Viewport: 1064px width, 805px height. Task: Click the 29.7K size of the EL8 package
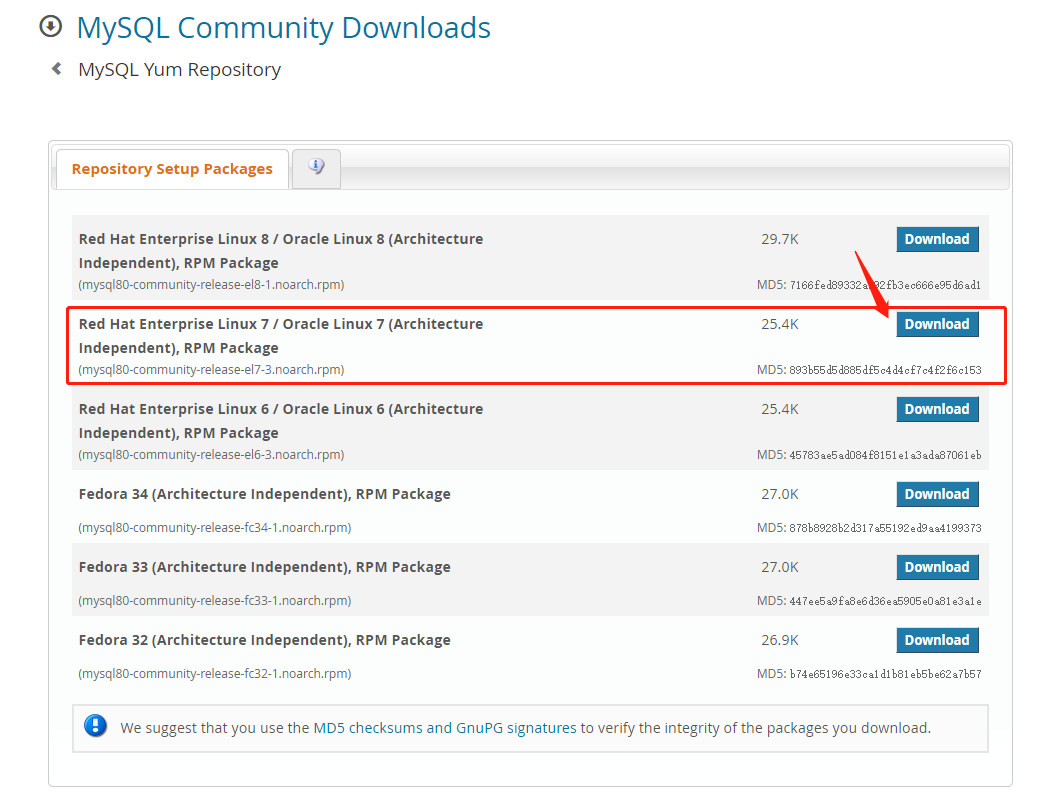tap(780, 239)
